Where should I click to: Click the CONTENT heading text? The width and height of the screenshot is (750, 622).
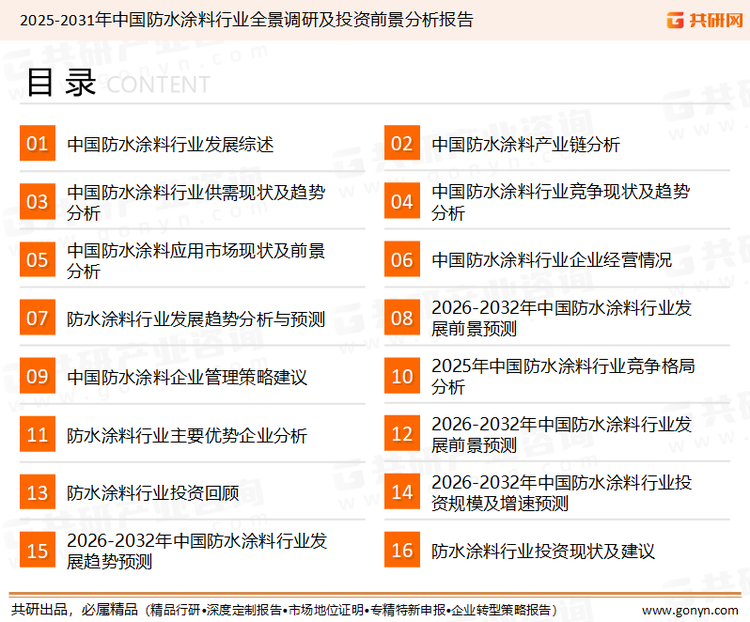tap(158, 85)
